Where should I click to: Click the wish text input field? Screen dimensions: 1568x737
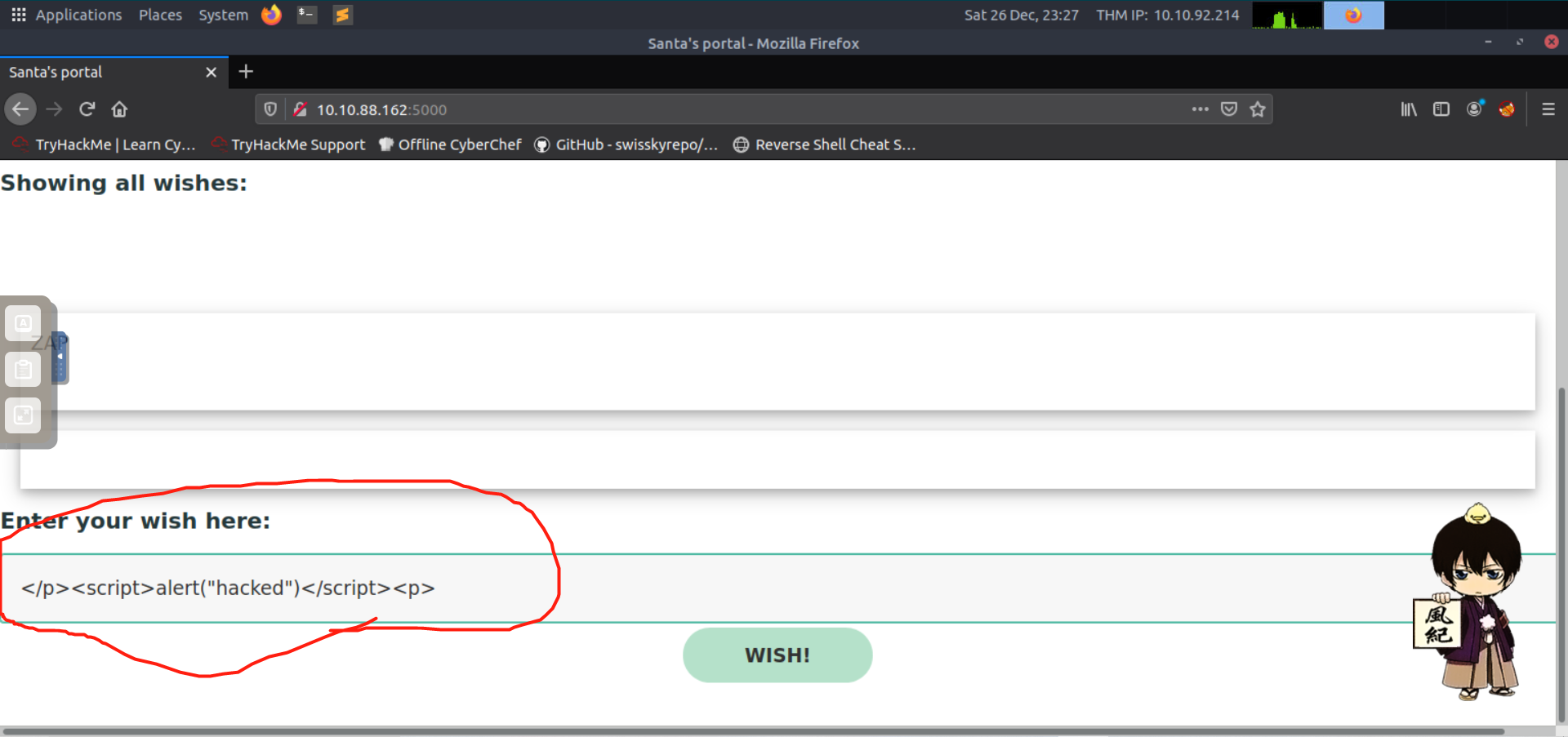735,588
